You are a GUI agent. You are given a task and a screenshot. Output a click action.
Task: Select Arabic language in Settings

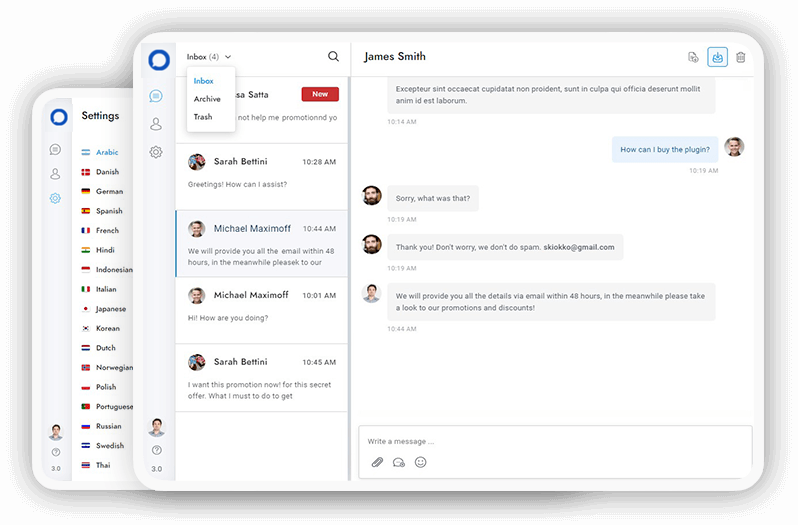[x=100, y=152]
